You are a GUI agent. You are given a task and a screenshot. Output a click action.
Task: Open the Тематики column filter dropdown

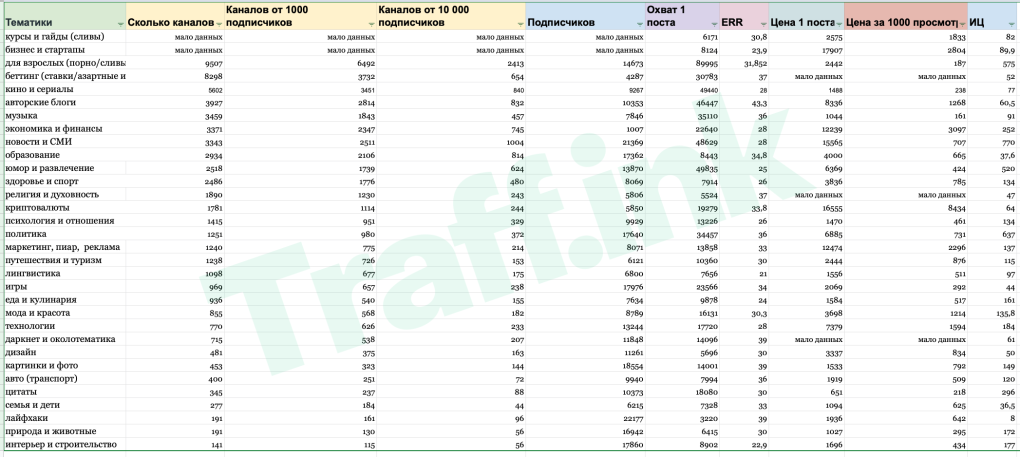click(120, 23)
